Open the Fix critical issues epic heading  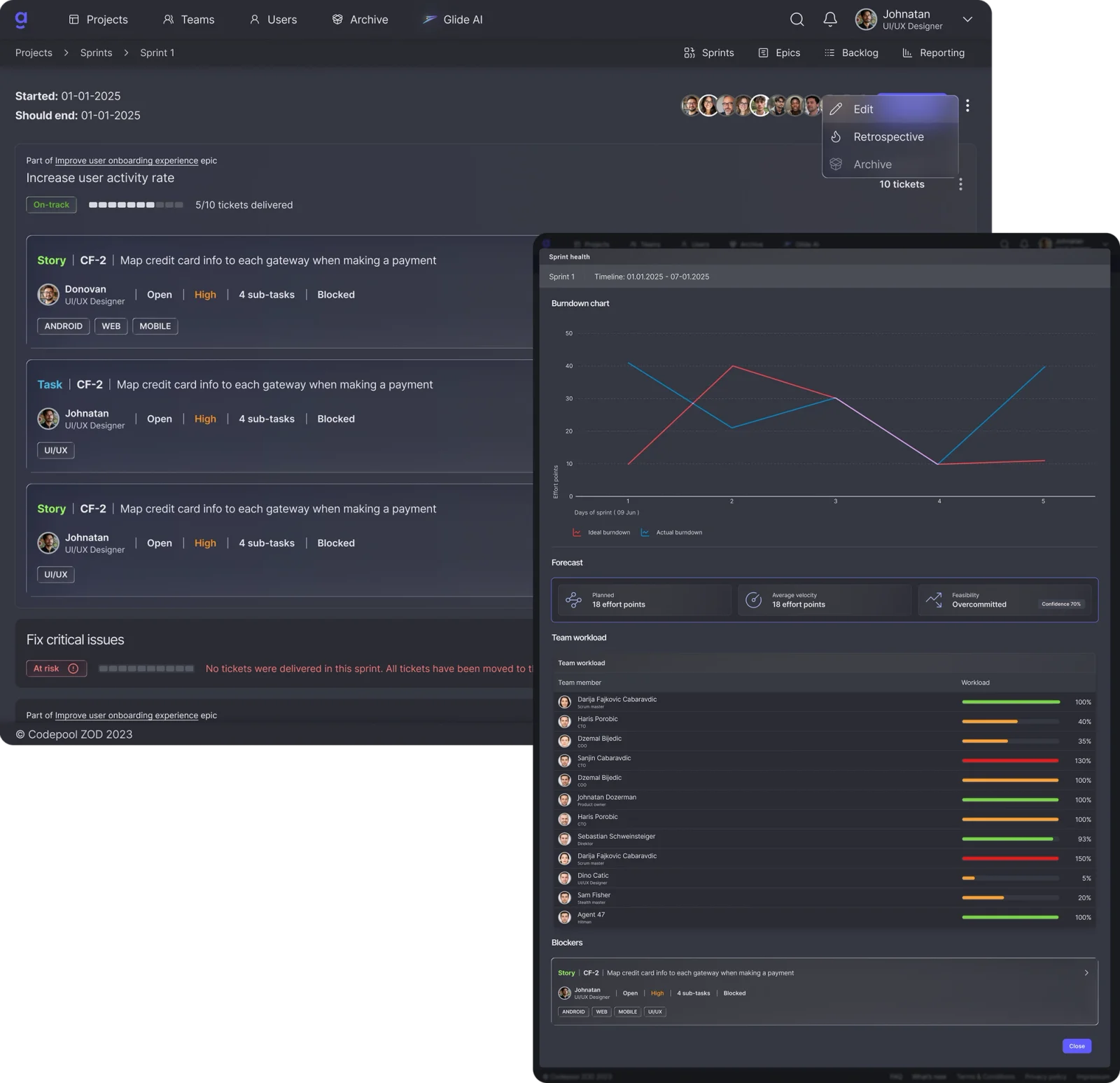click(75, 640)
